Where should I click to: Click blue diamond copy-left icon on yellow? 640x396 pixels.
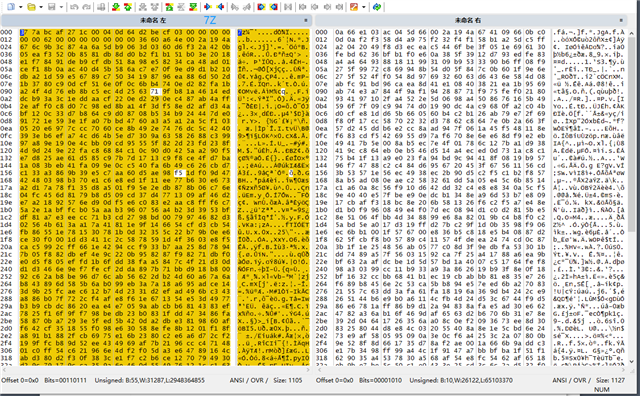point(273,7)
